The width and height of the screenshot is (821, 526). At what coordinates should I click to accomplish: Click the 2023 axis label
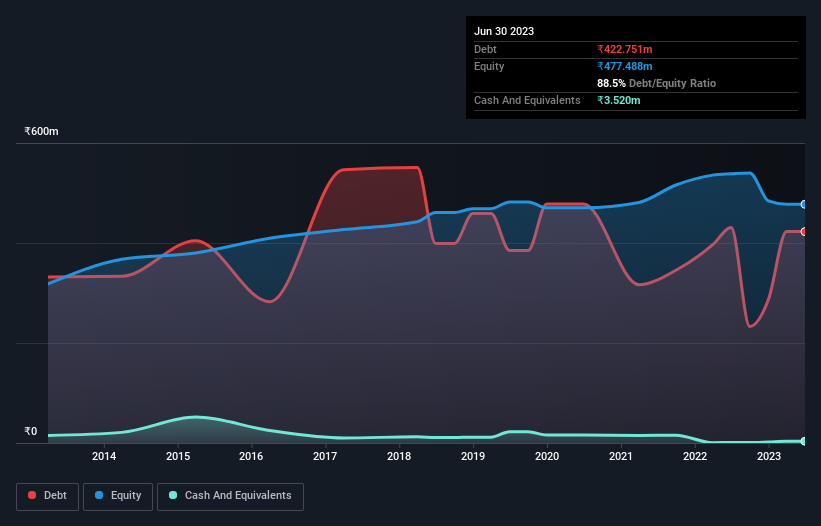[x=769, y=456]
